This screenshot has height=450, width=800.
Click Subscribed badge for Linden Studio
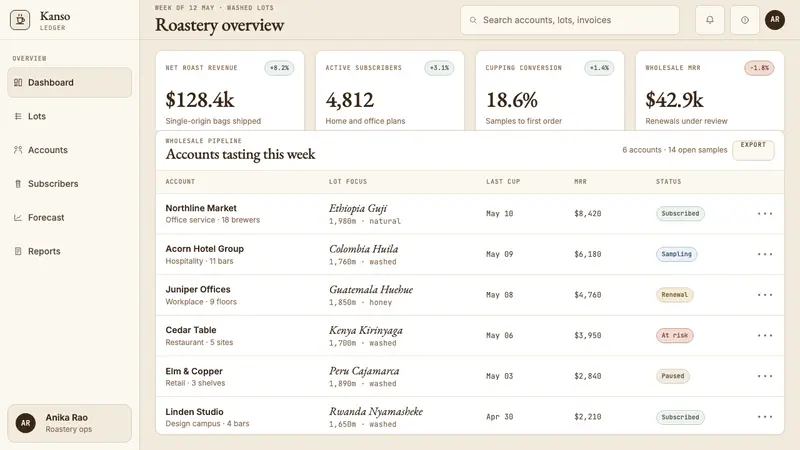[x=680, y=417]
